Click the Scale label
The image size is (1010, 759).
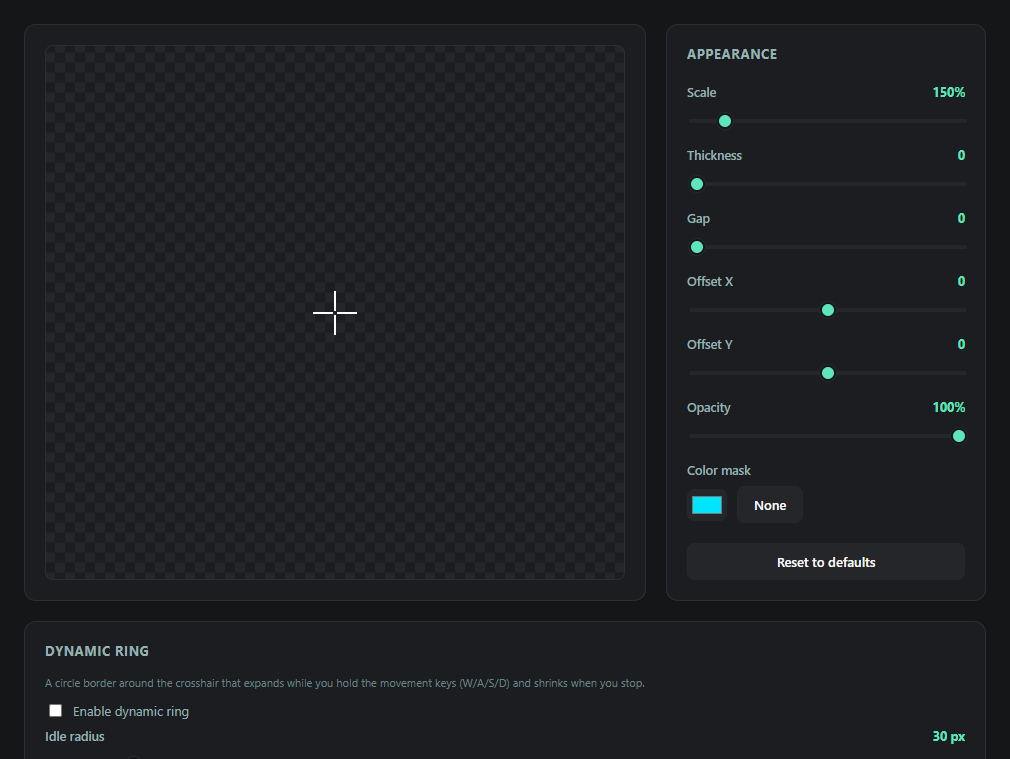(701, 92)
